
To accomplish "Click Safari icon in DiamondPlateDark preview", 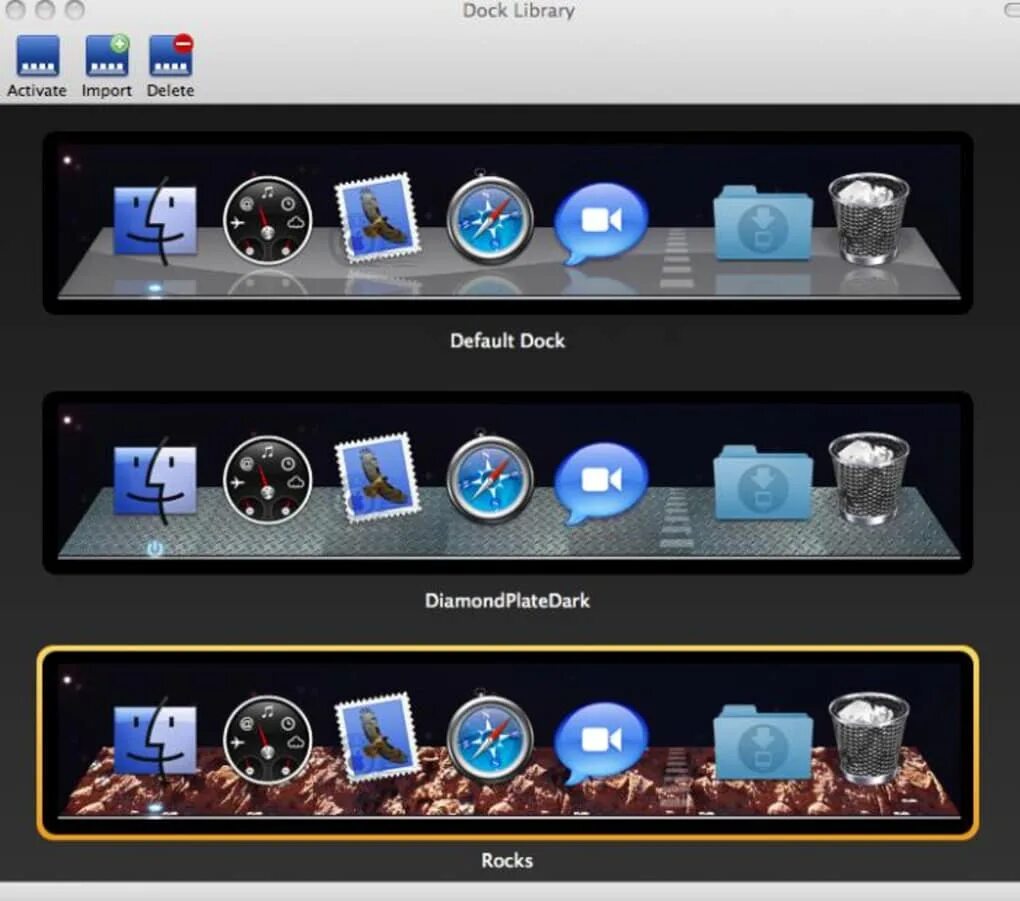I will pos(490,479).
